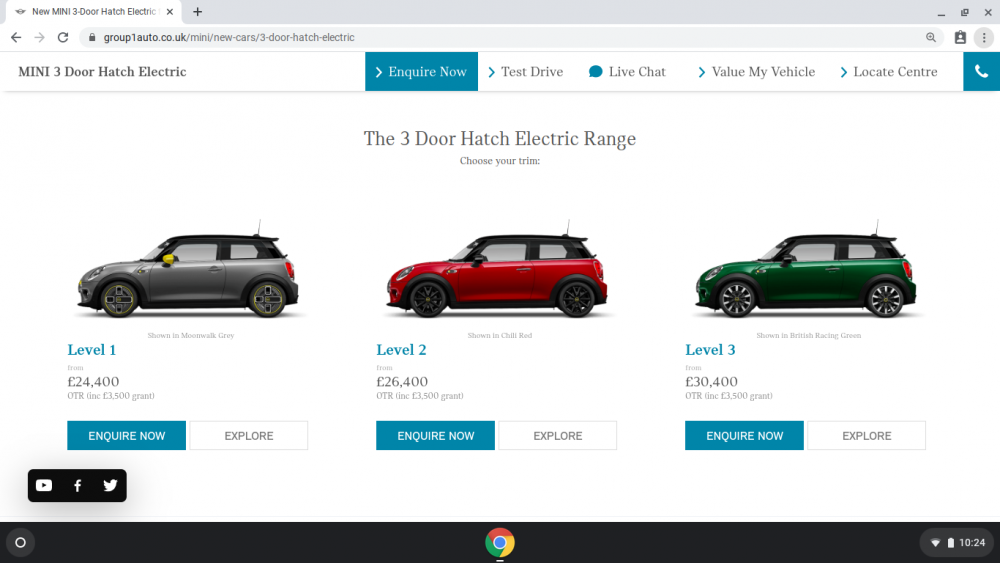Reload the page with refresh icon

point(62,38)
